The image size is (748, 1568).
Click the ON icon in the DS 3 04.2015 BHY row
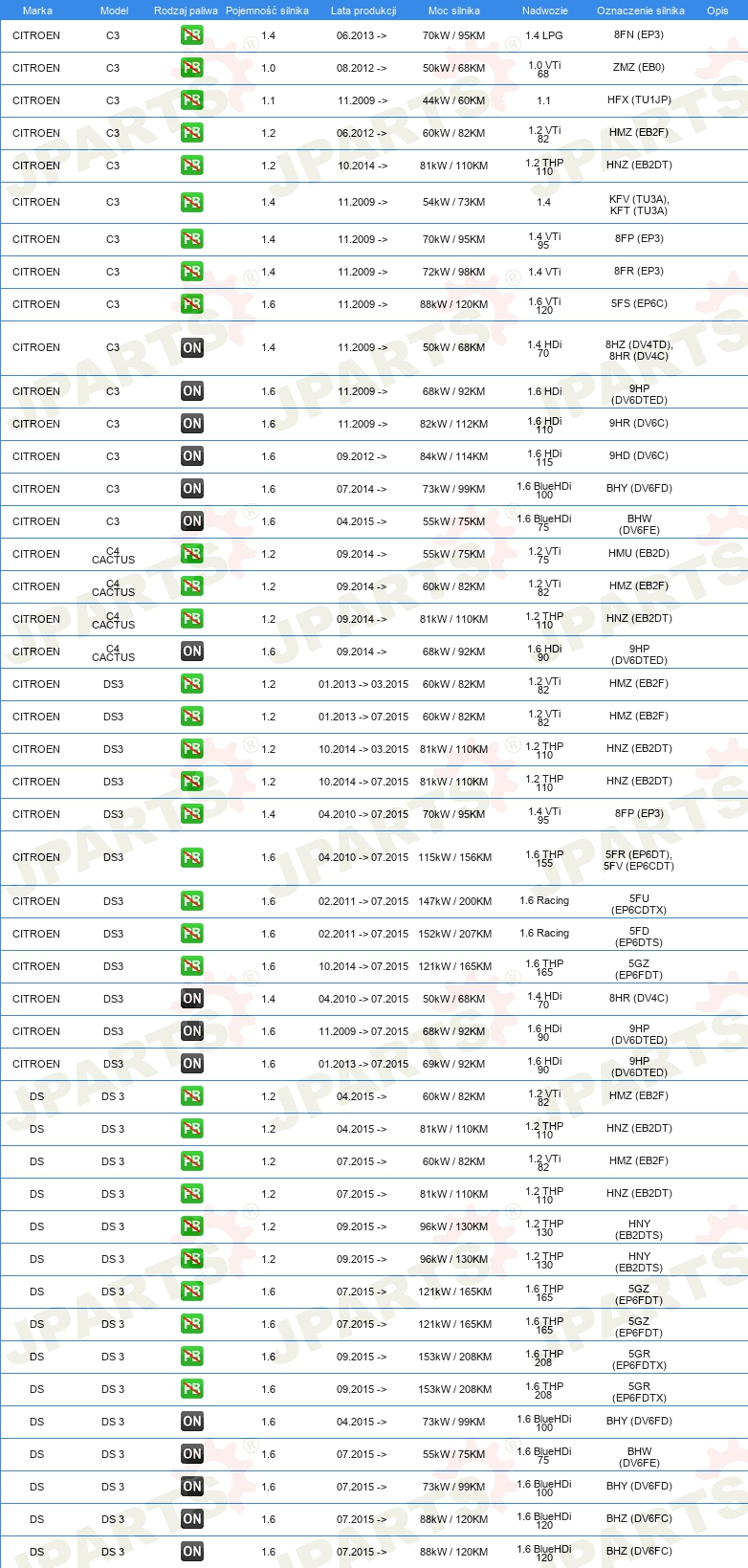192,1422
